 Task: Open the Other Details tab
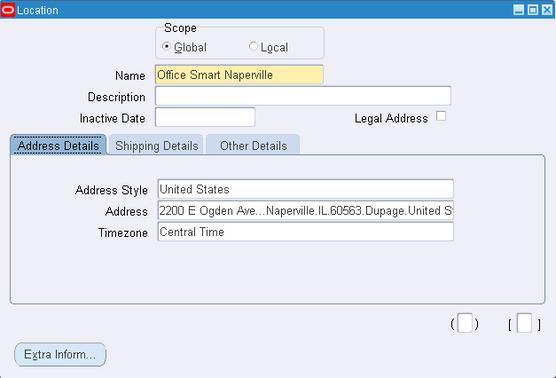(x=253, y=145)
